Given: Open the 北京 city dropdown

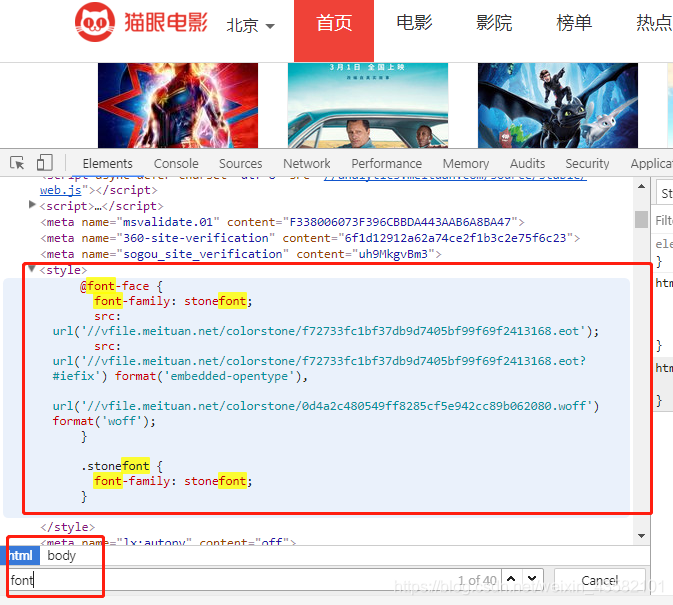Looking at the screenshot, I should point(250,25).
